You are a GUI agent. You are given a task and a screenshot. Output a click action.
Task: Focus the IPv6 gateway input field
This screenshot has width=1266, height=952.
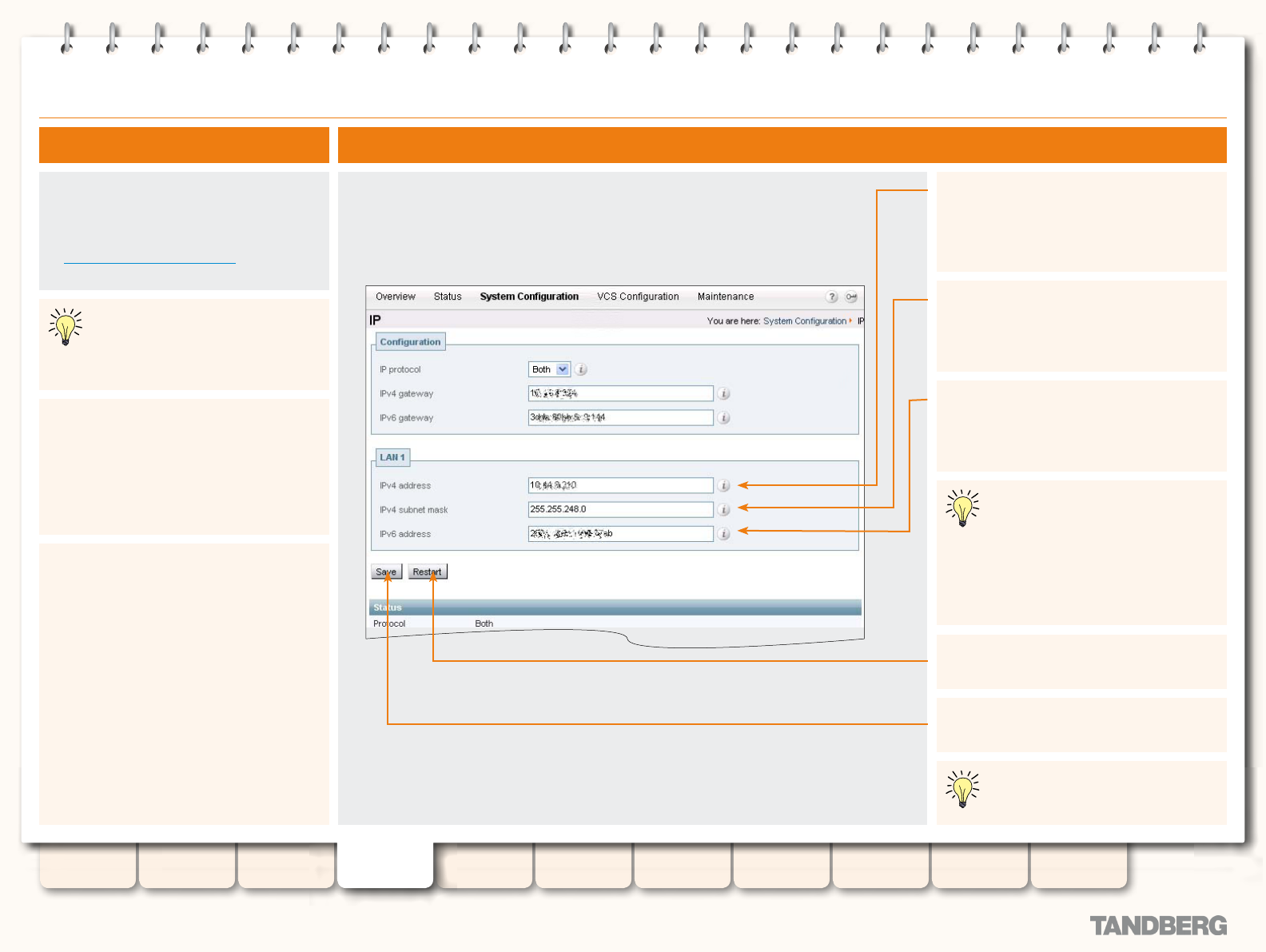click(620, 417)
